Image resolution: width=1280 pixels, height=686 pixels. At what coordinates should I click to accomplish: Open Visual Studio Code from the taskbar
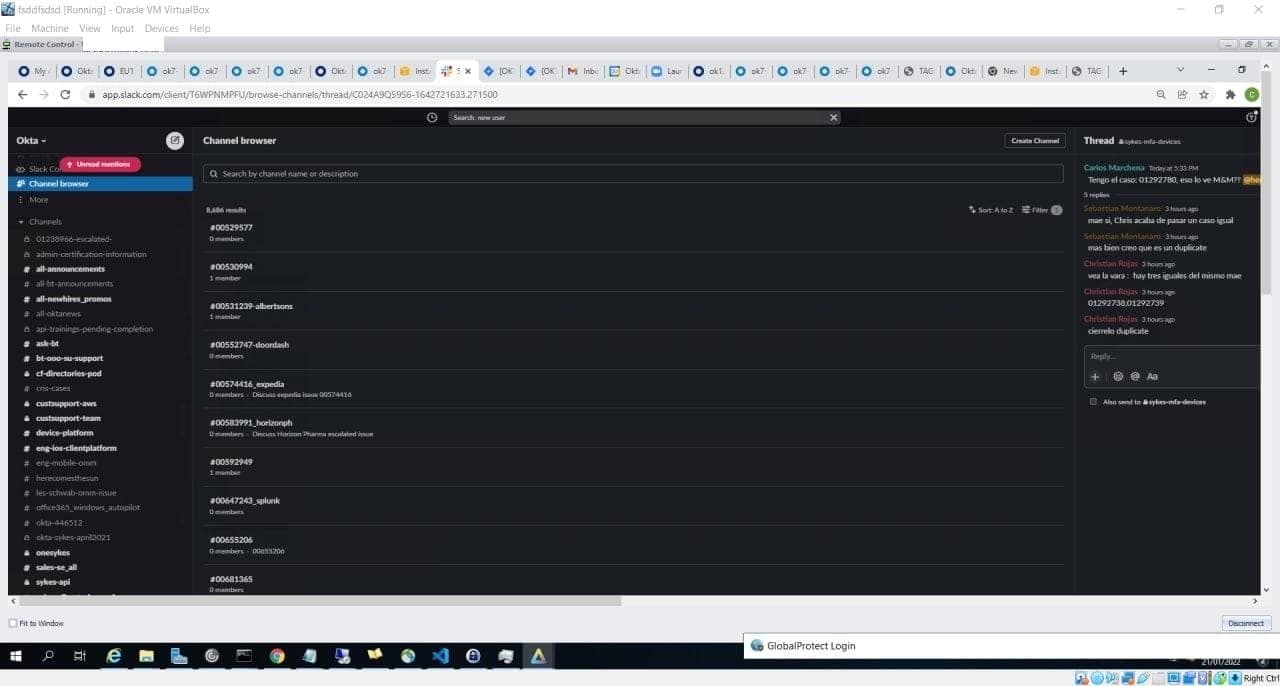441,656
